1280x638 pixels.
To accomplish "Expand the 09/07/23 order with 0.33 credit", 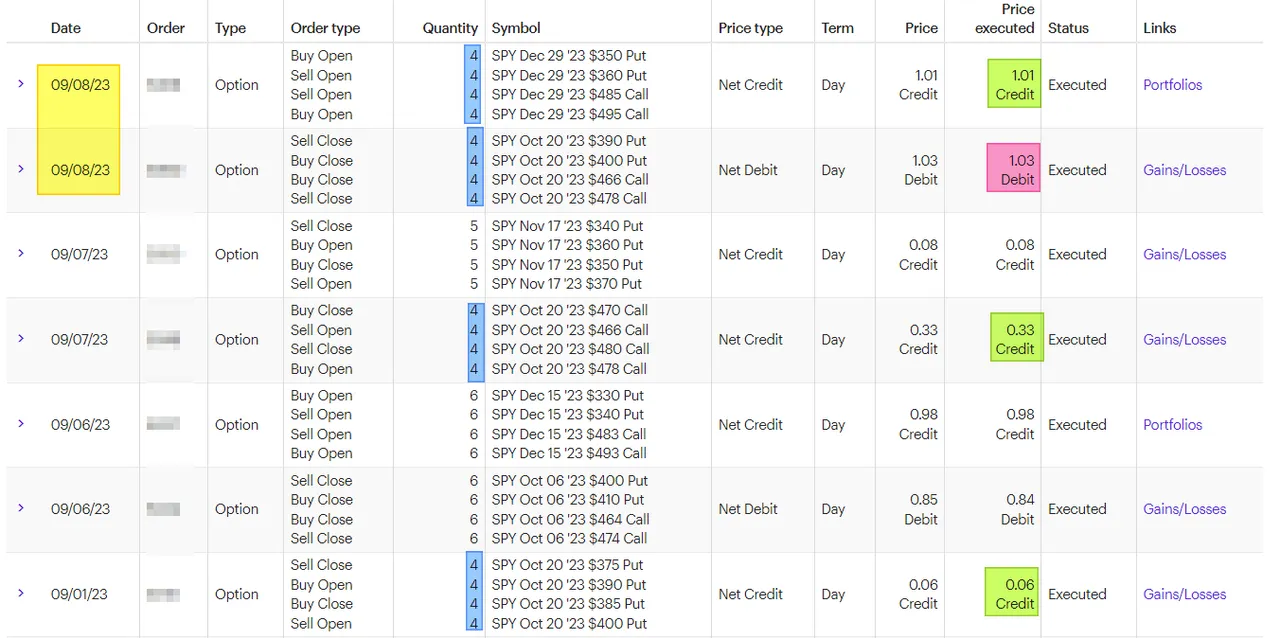I will (x=21, y=339).
